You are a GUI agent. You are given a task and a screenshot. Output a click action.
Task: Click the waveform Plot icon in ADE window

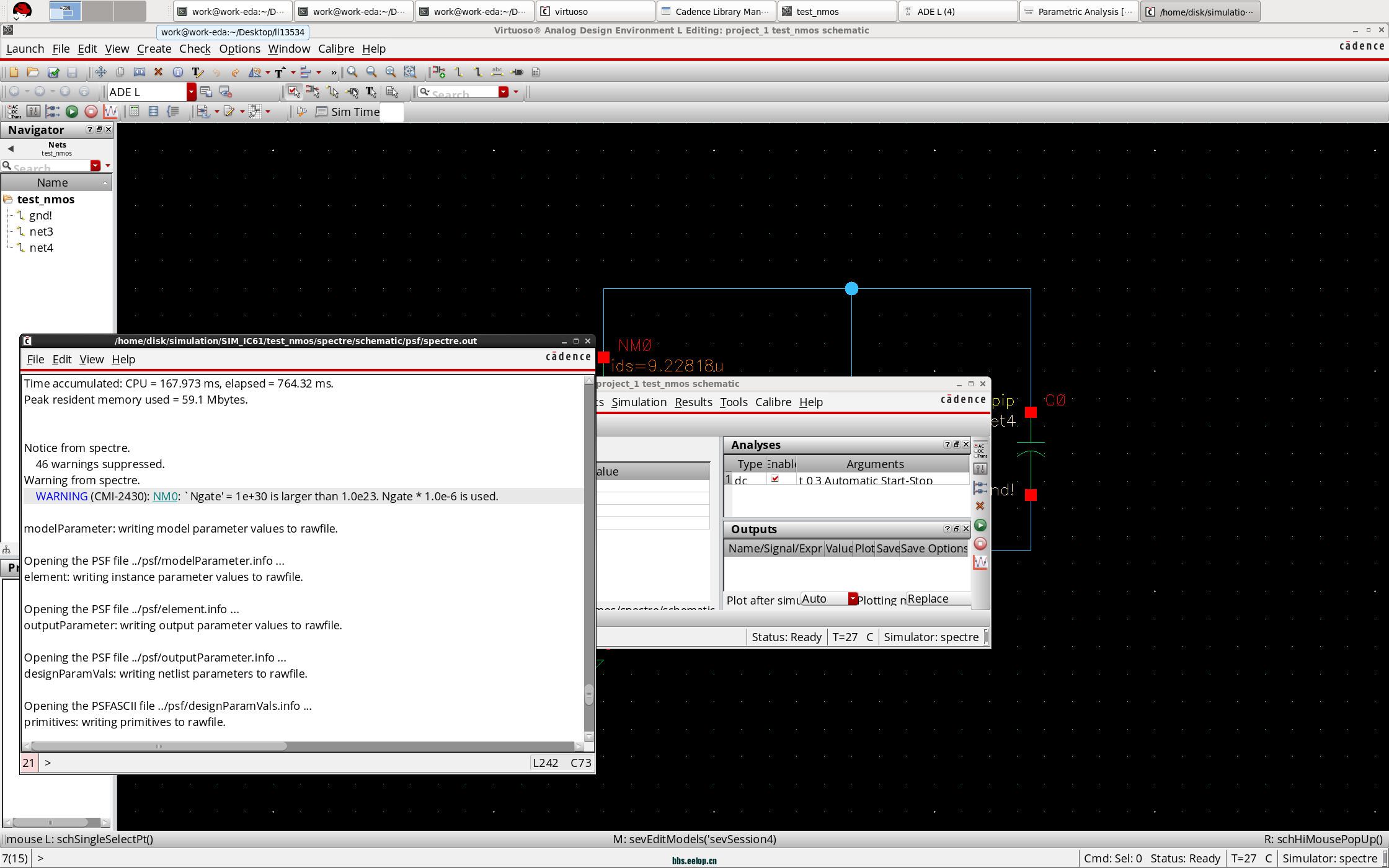click(980, 562)
